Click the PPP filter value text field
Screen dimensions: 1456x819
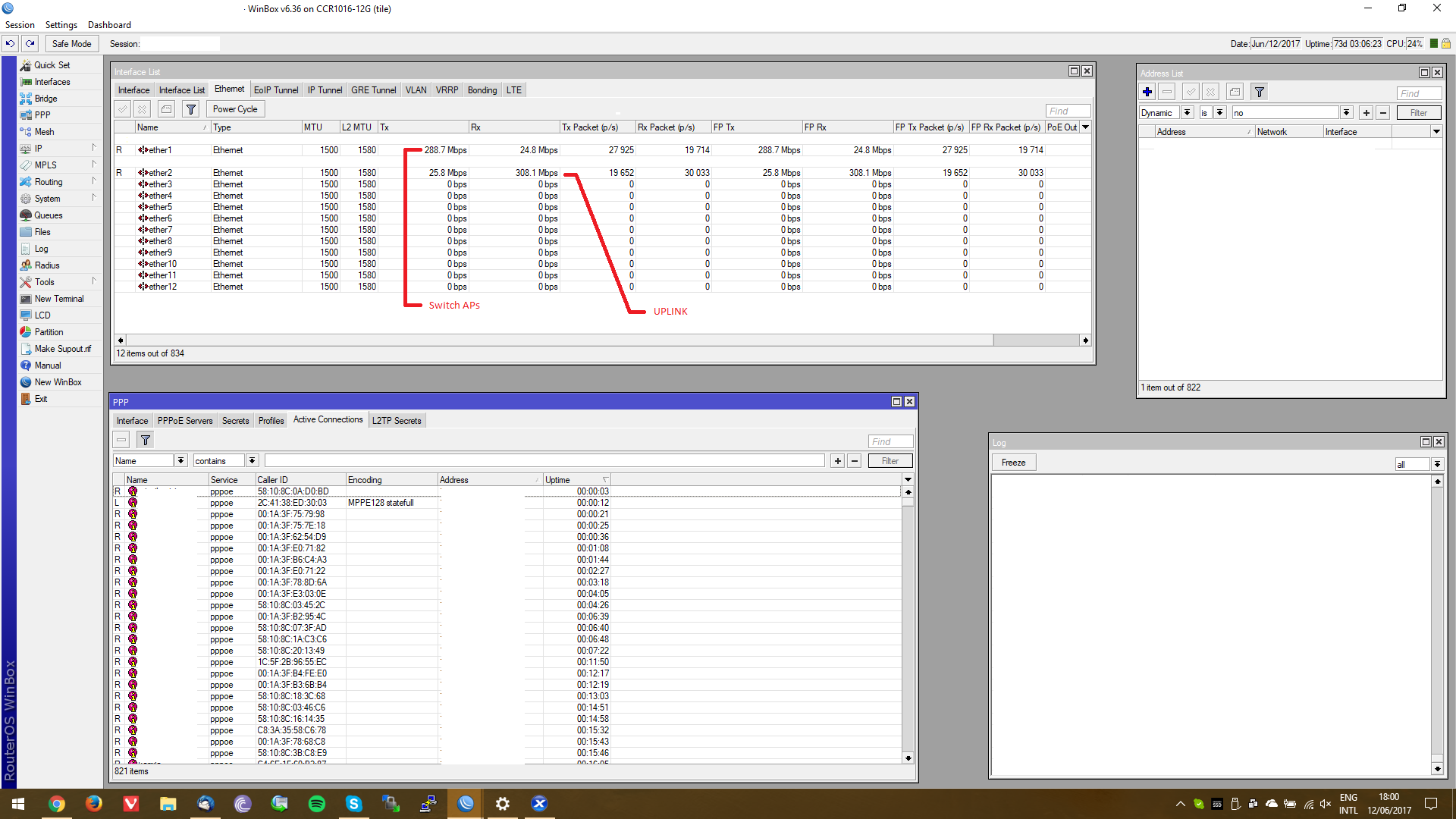(x=544, y=461)
